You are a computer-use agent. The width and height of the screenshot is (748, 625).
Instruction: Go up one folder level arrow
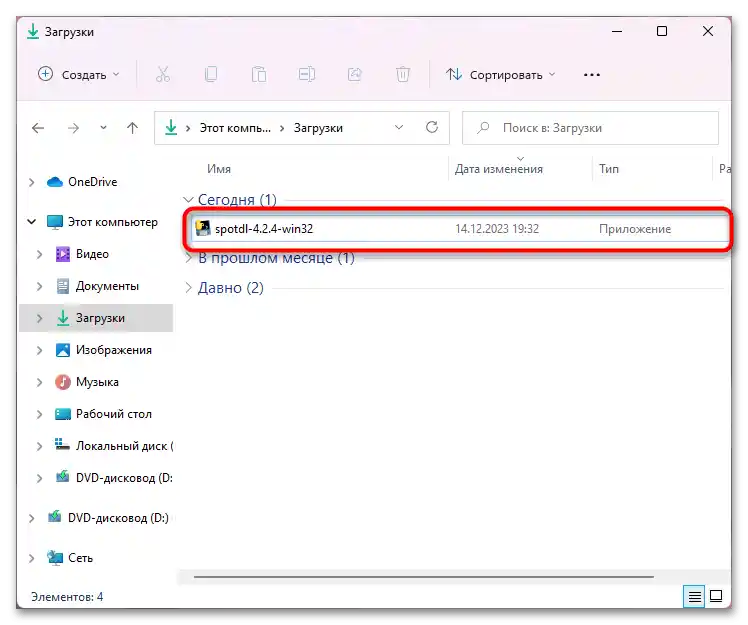click(132, 128)
